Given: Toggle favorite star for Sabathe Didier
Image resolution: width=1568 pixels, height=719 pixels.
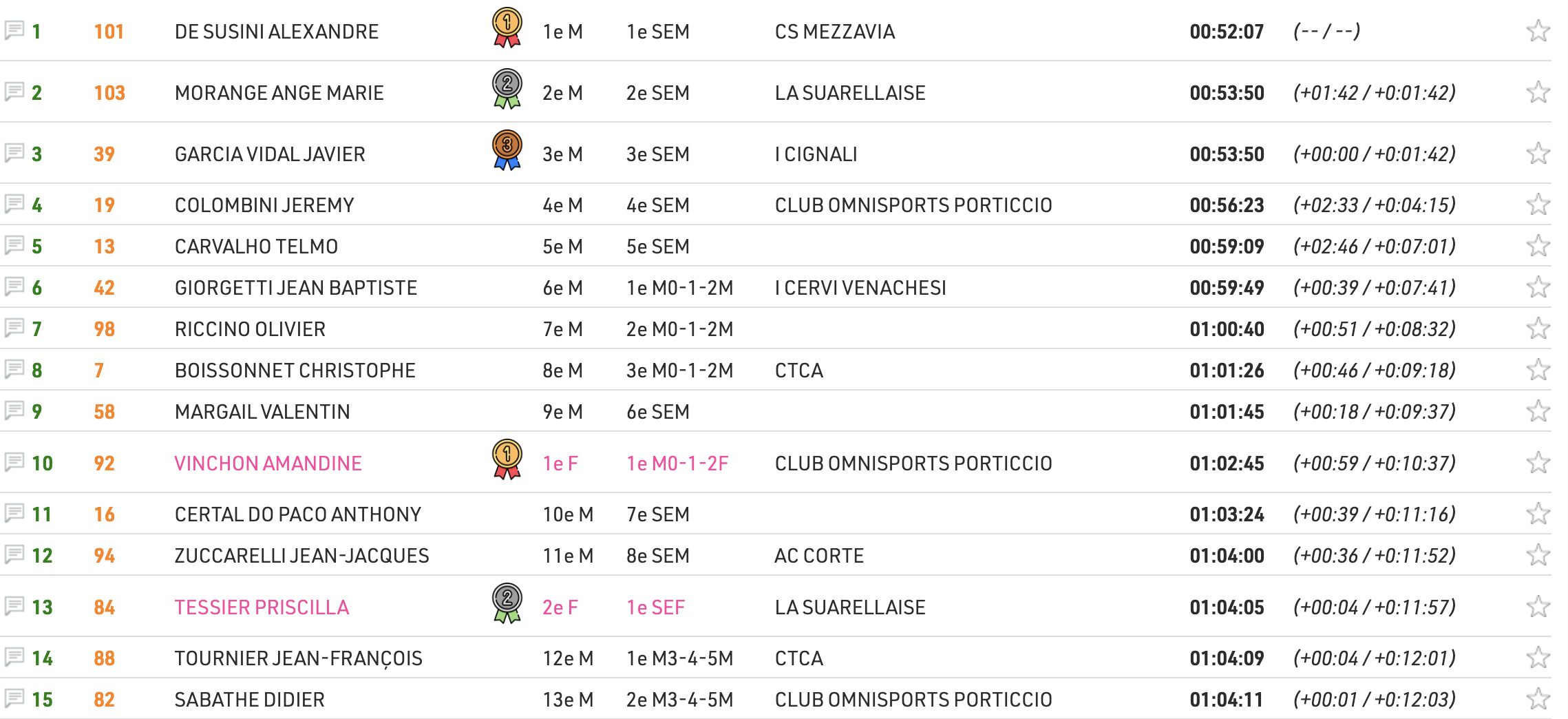Looking at the screenshot, I should point(1538,699).
